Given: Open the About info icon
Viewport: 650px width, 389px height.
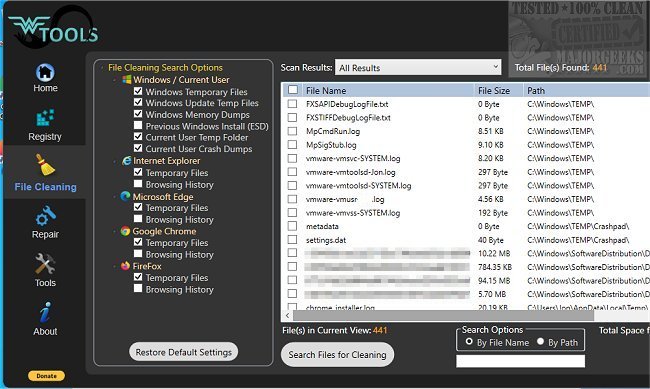Looking at the screenshot, I should (x=45, y=312).
